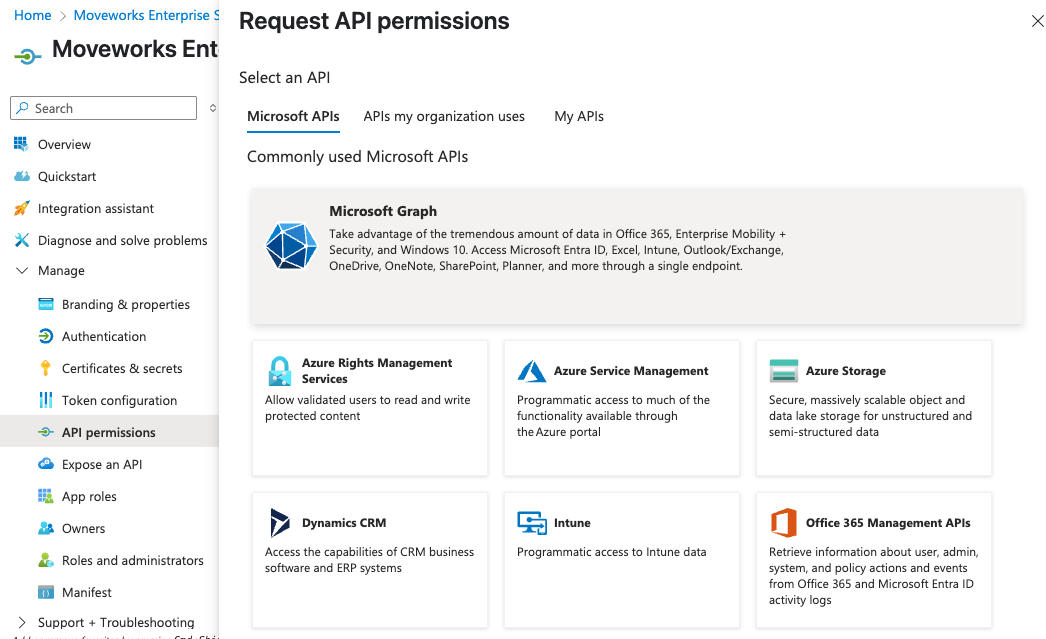Click the Manifest icon

[x=45, y=592]
